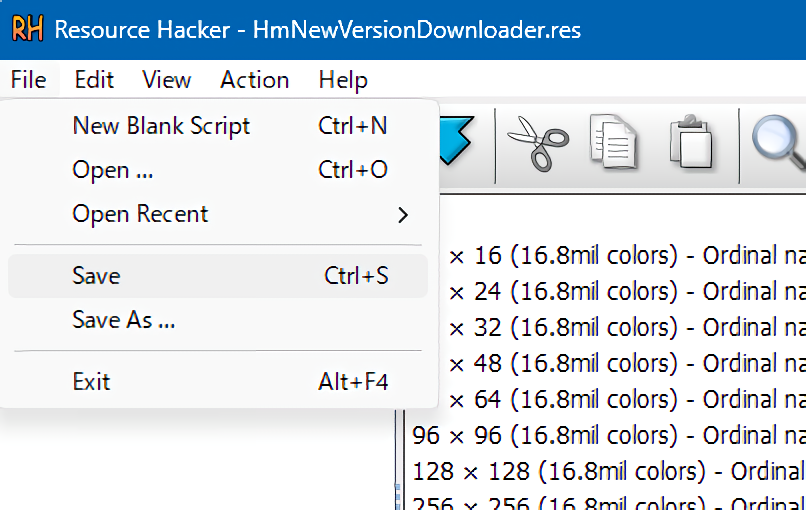Close the File menu via its title
806x510 pixels.
pyautogui.click(x=29, y=80)
